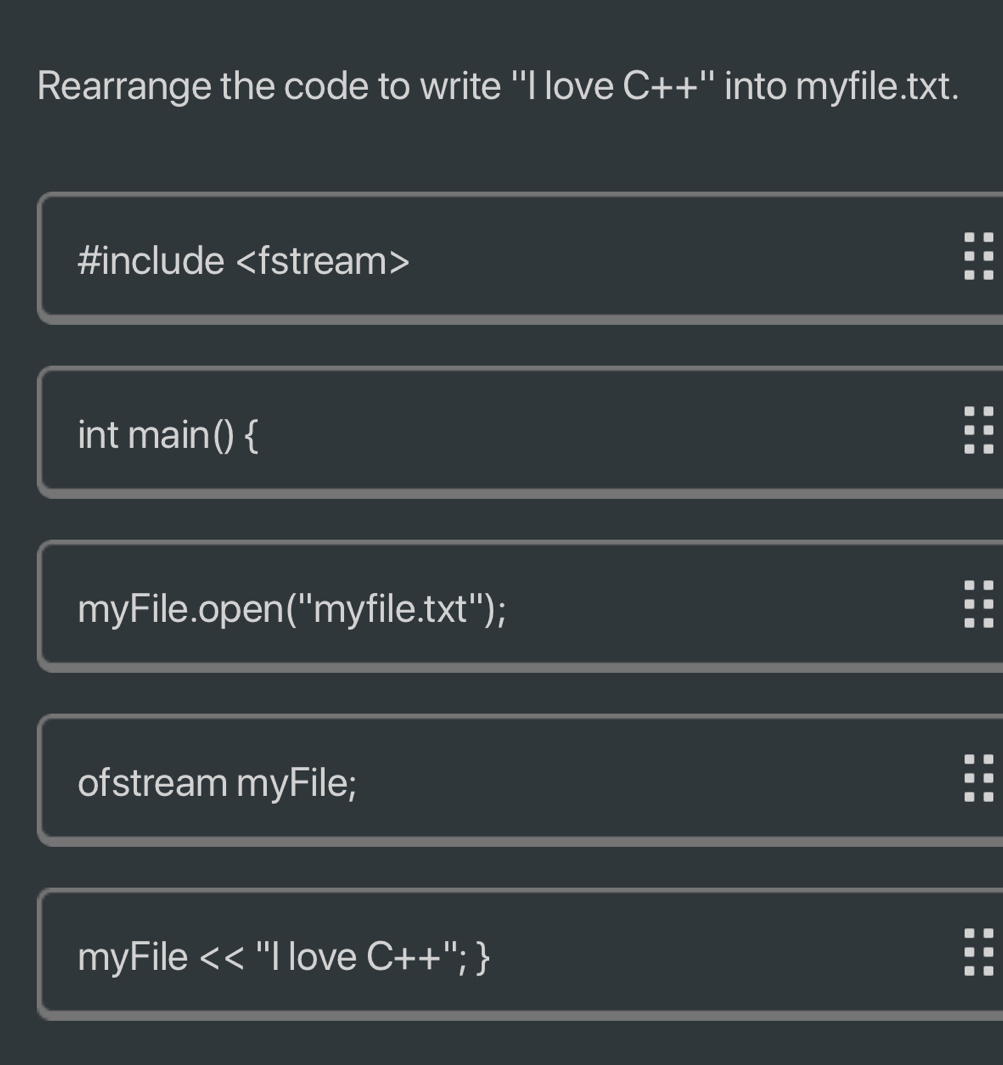Screen dimensions: 1003x1065
Task: Click empty middle of the myFile.open card
Action: click(720, 607)
